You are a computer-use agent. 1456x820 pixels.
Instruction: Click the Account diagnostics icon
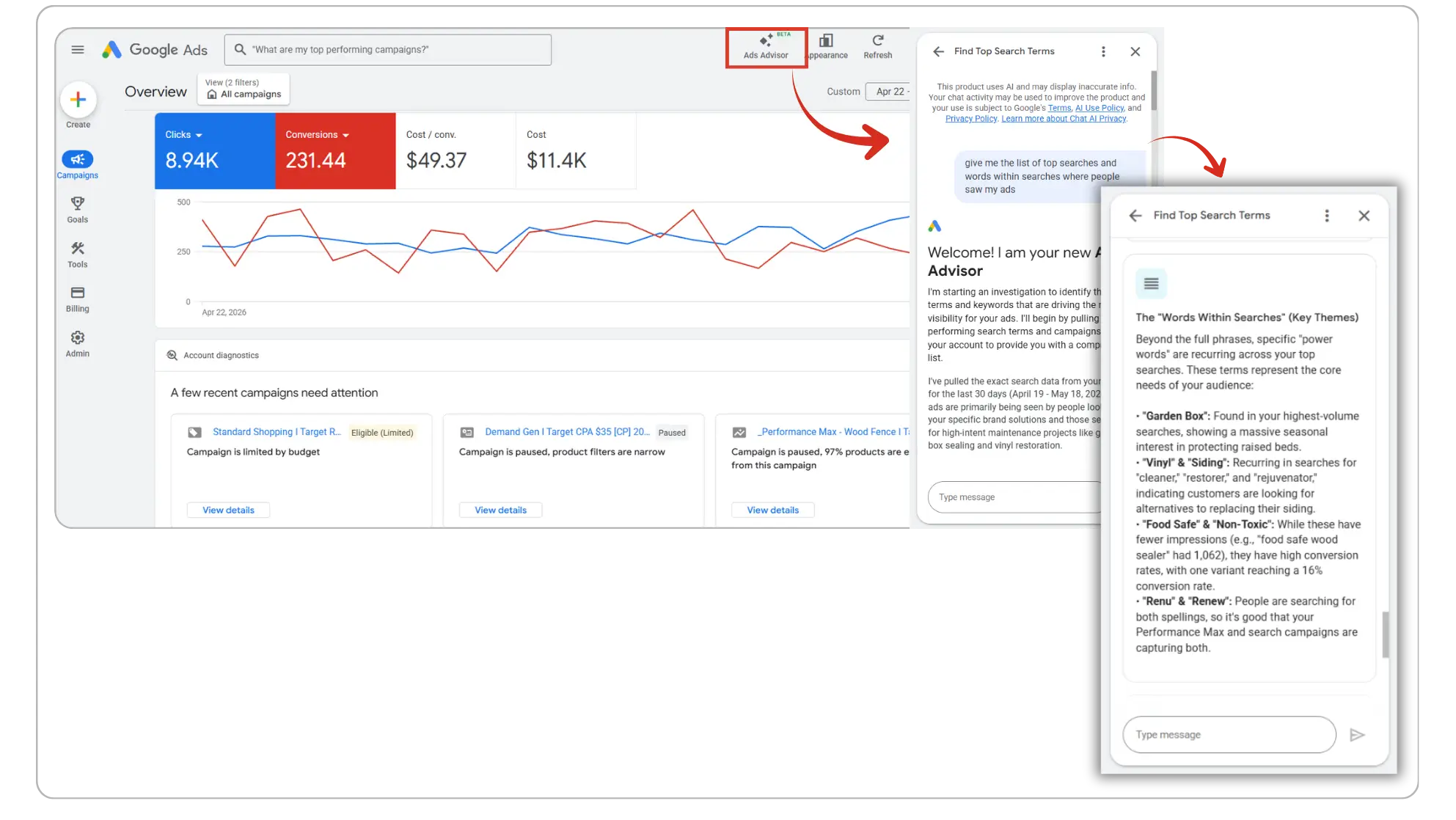172,356
